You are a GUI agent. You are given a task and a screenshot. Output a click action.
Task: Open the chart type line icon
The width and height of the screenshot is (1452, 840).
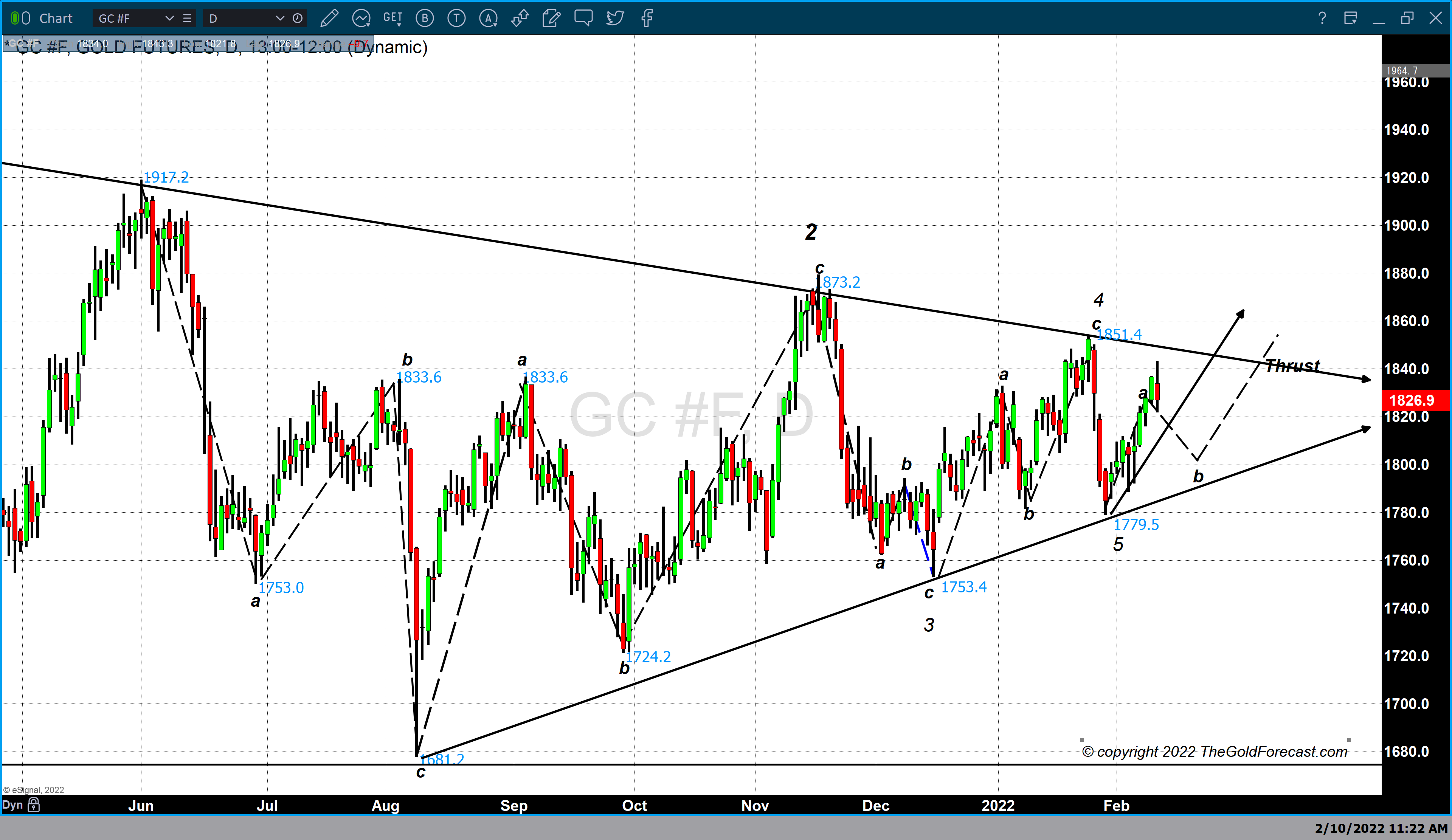361,19
